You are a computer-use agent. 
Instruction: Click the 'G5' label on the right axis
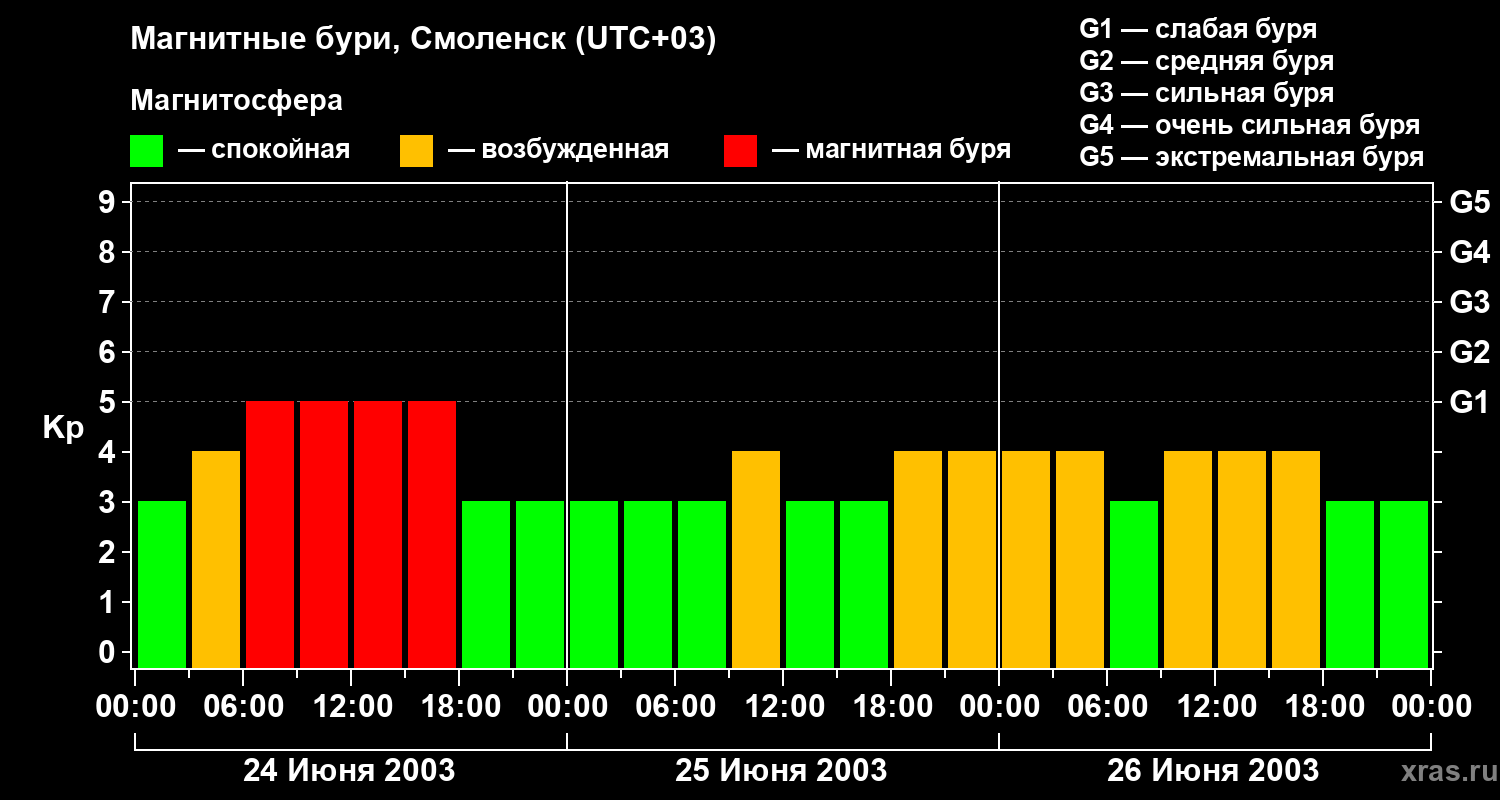(1469, 203)
